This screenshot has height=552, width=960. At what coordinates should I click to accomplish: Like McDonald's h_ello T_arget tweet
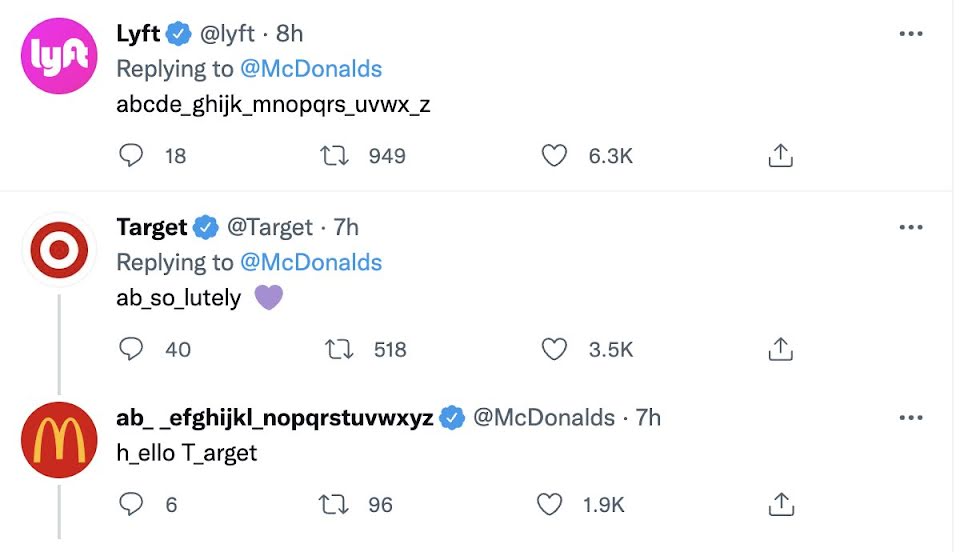click(550, 505)
